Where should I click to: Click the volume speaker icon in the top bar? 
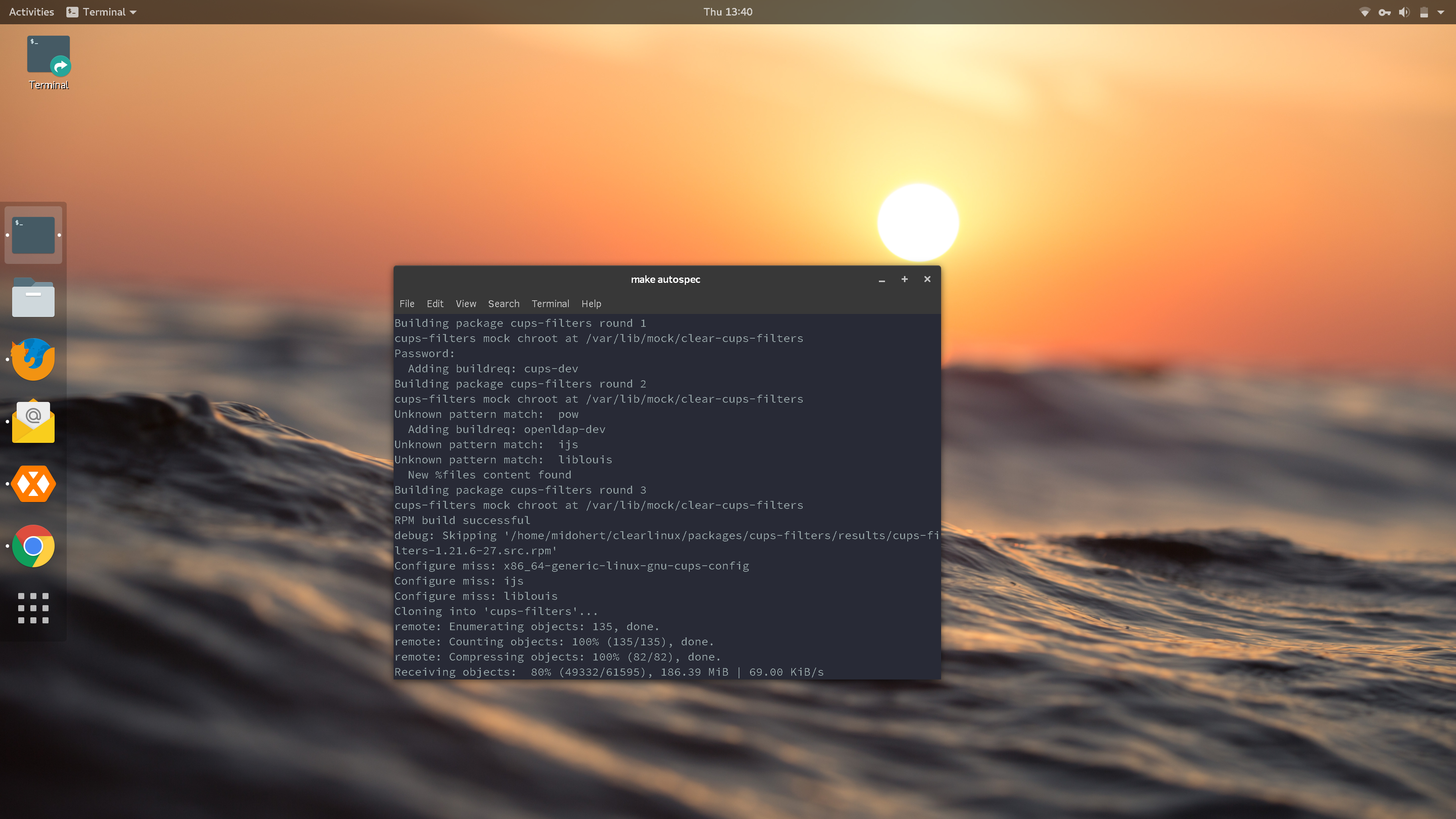(x=1404, y=12)
